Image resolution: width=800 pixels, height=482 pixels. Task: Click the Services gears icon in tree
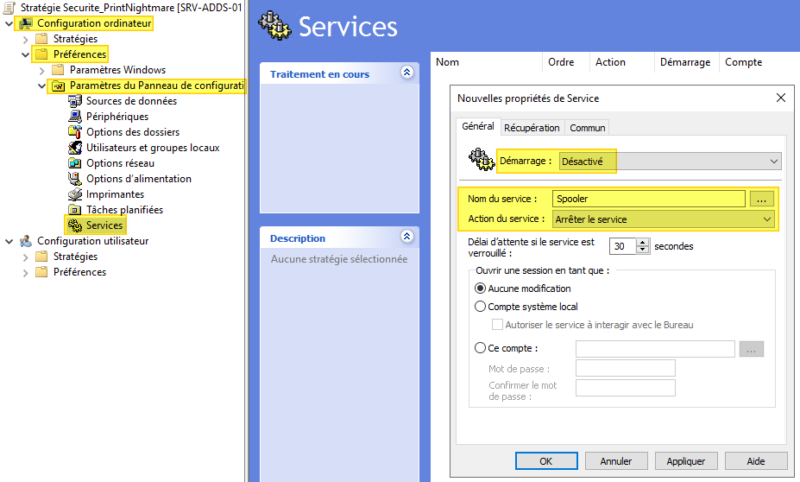click(x=75, y=225)
